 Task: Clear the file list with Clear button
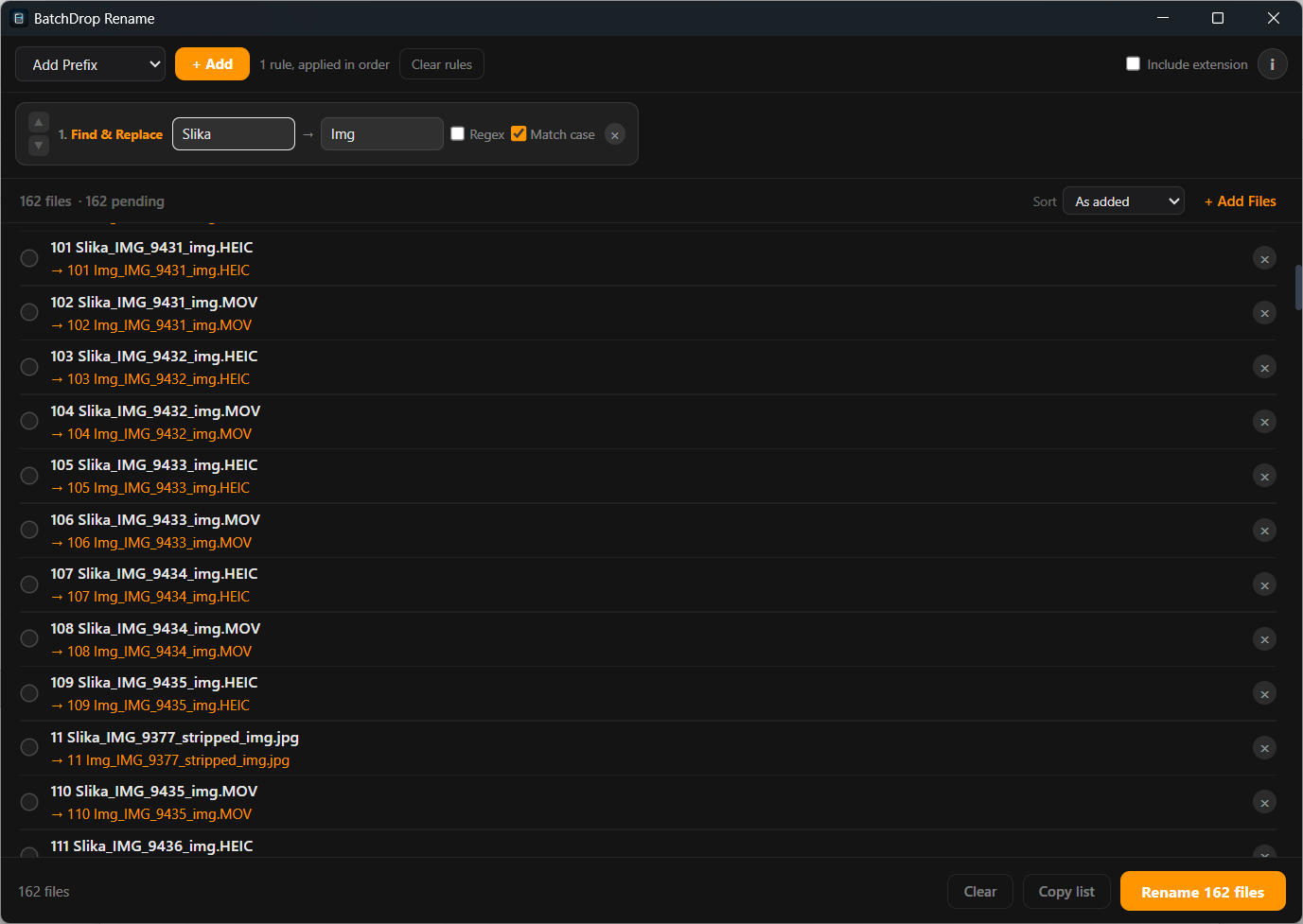pyautogui.click(x=980, y=892)
